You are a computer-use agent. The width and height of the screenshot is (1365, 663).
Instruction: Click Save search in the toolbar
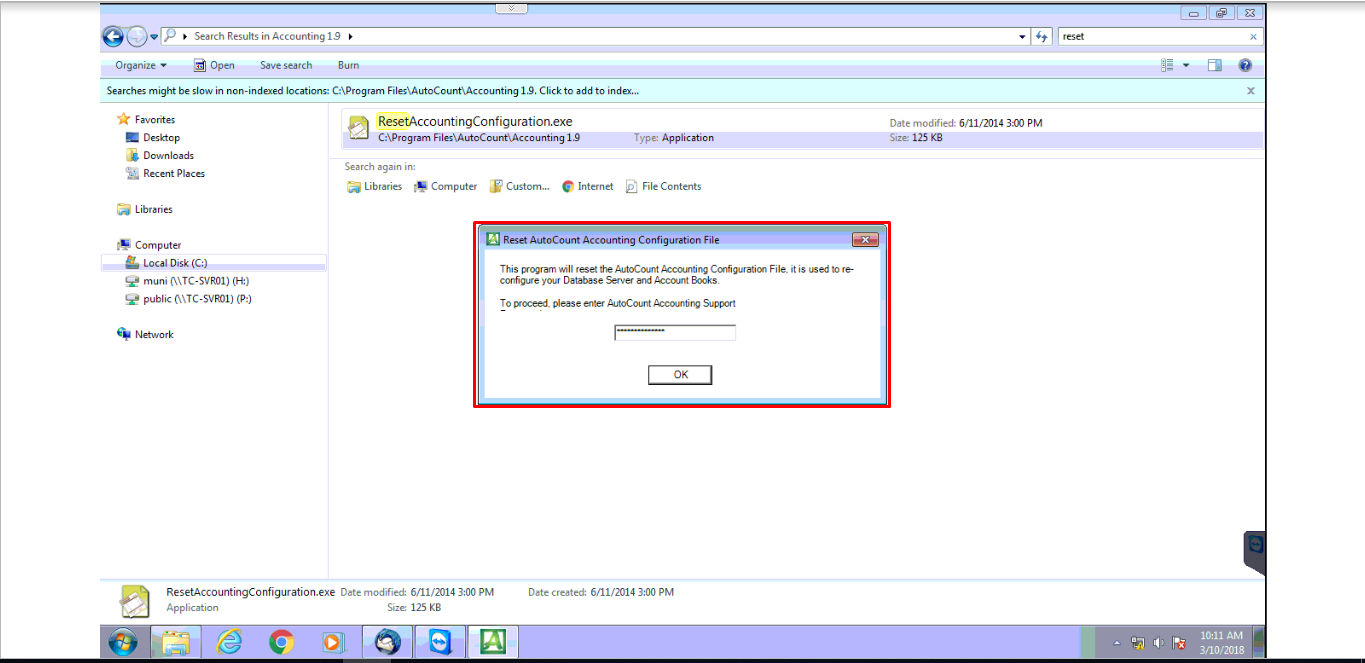286,65
